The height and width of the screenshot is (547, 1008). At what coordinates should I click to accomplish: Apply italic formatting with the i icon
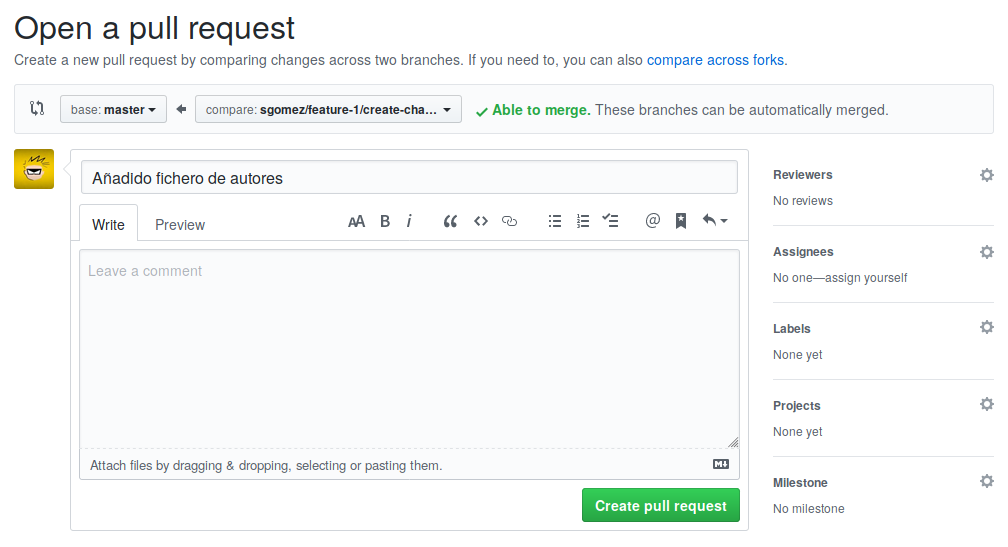pyautogui.click(x=409, y=222)
